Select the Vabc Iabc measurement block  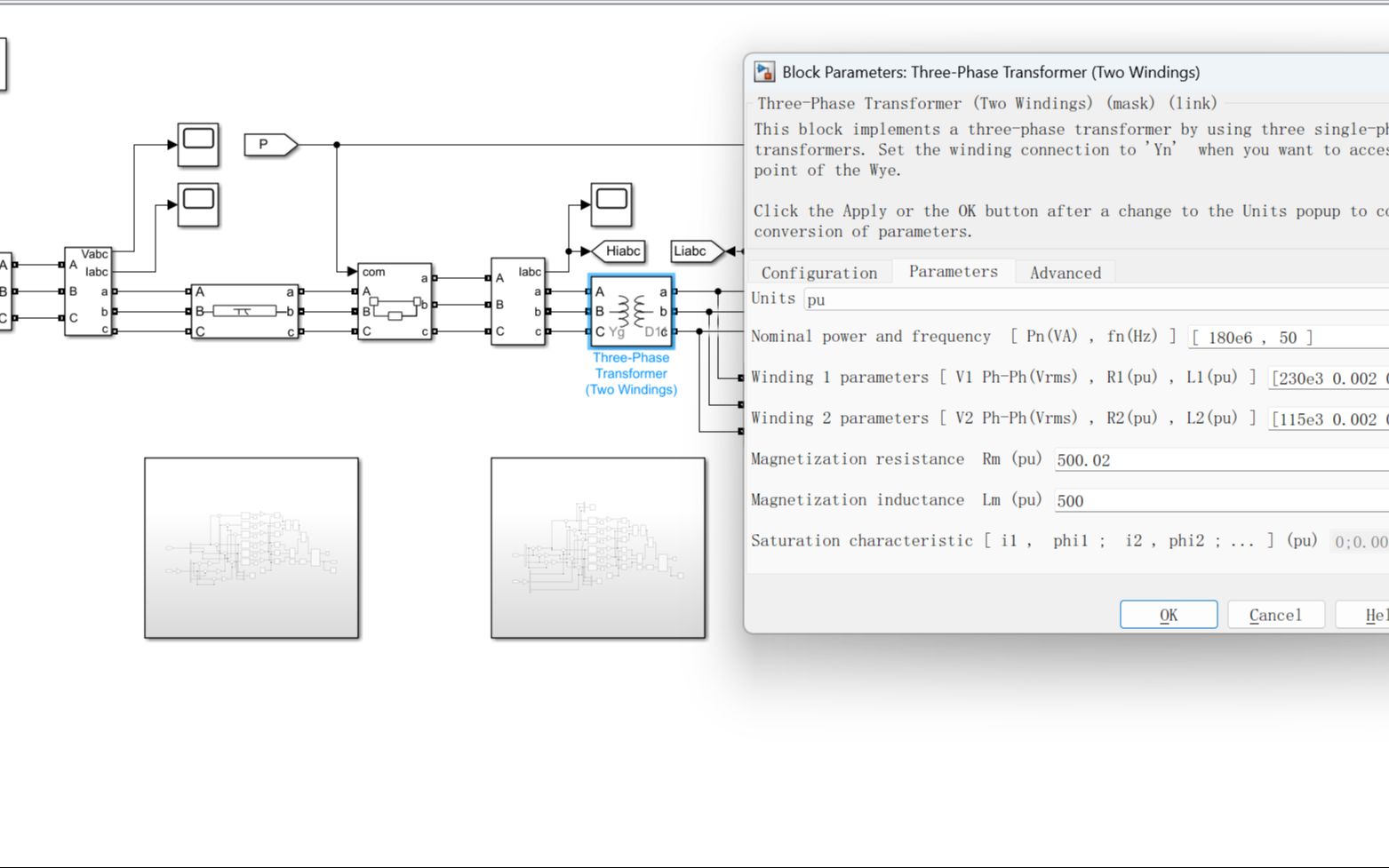pyautogui.click(x=88, y=291)
